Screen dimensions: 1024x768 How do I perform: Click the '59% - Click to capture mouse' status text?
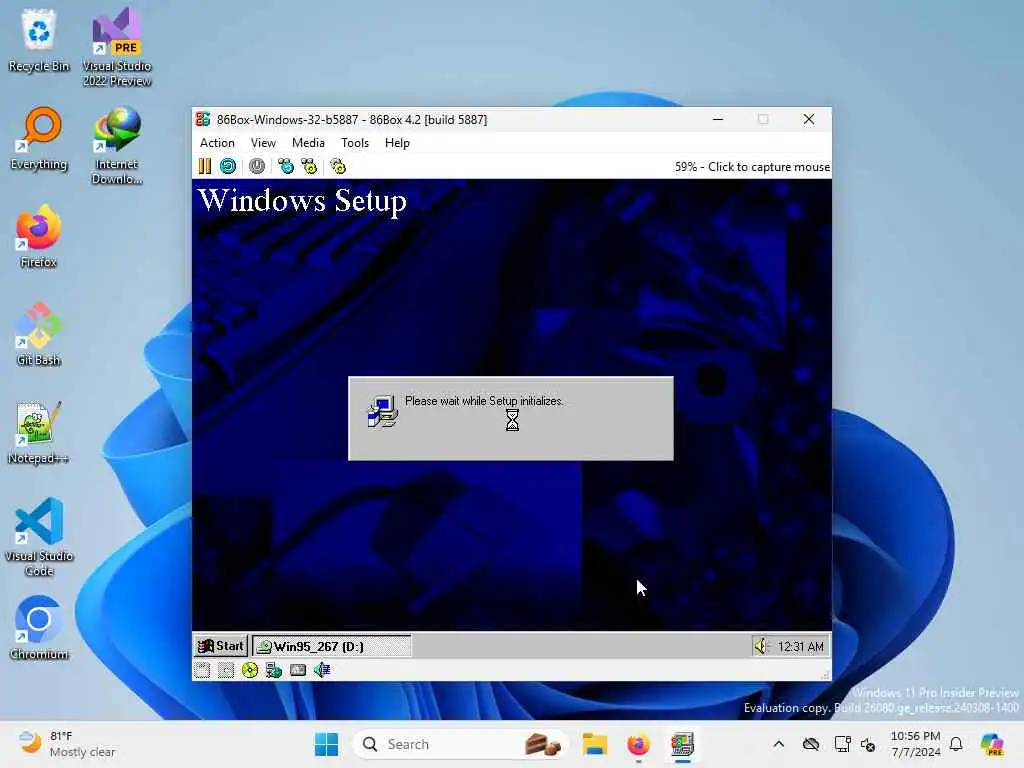click(x=752, y=167)
